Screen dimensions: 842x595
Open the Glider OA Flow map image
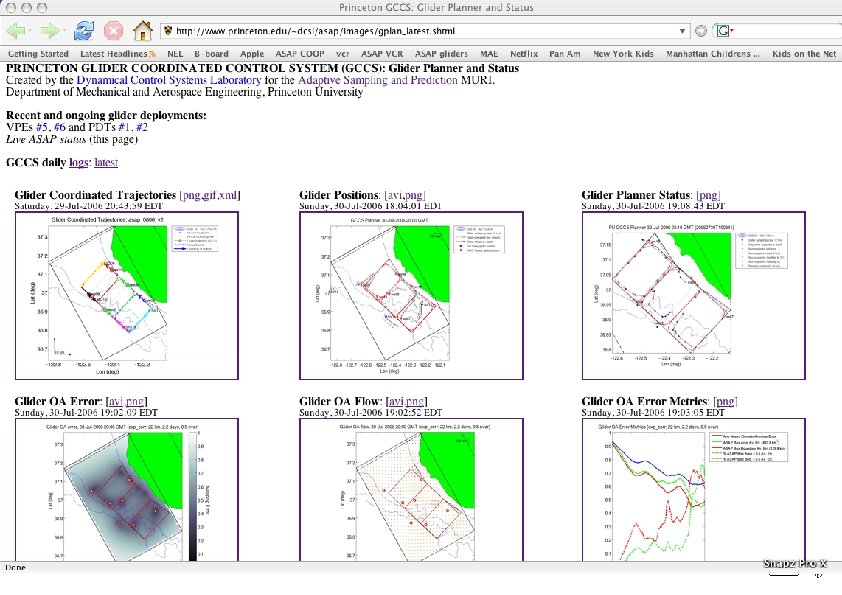click(x=411, y=490)
